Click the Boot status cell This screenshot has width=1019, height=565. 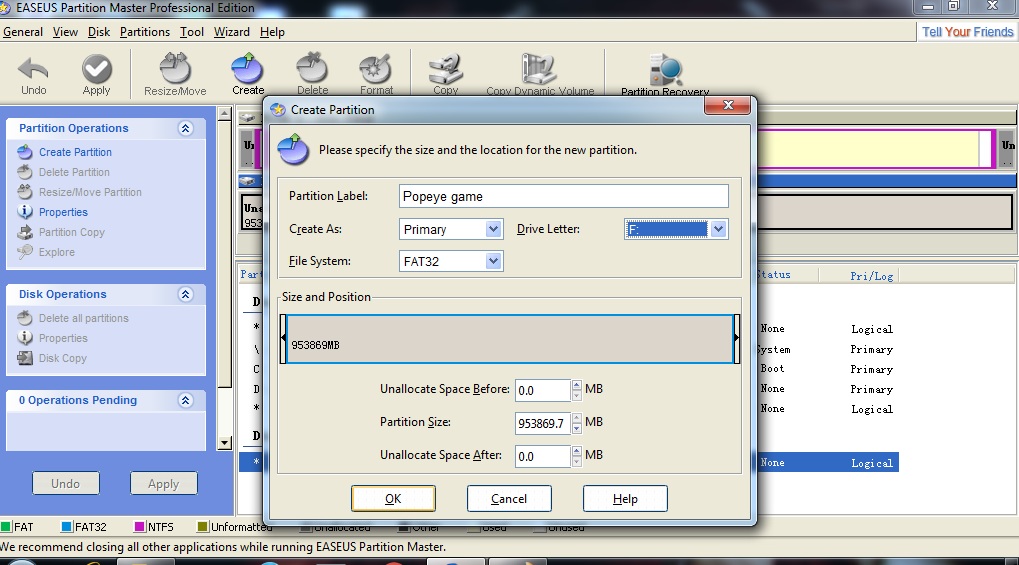773,369
